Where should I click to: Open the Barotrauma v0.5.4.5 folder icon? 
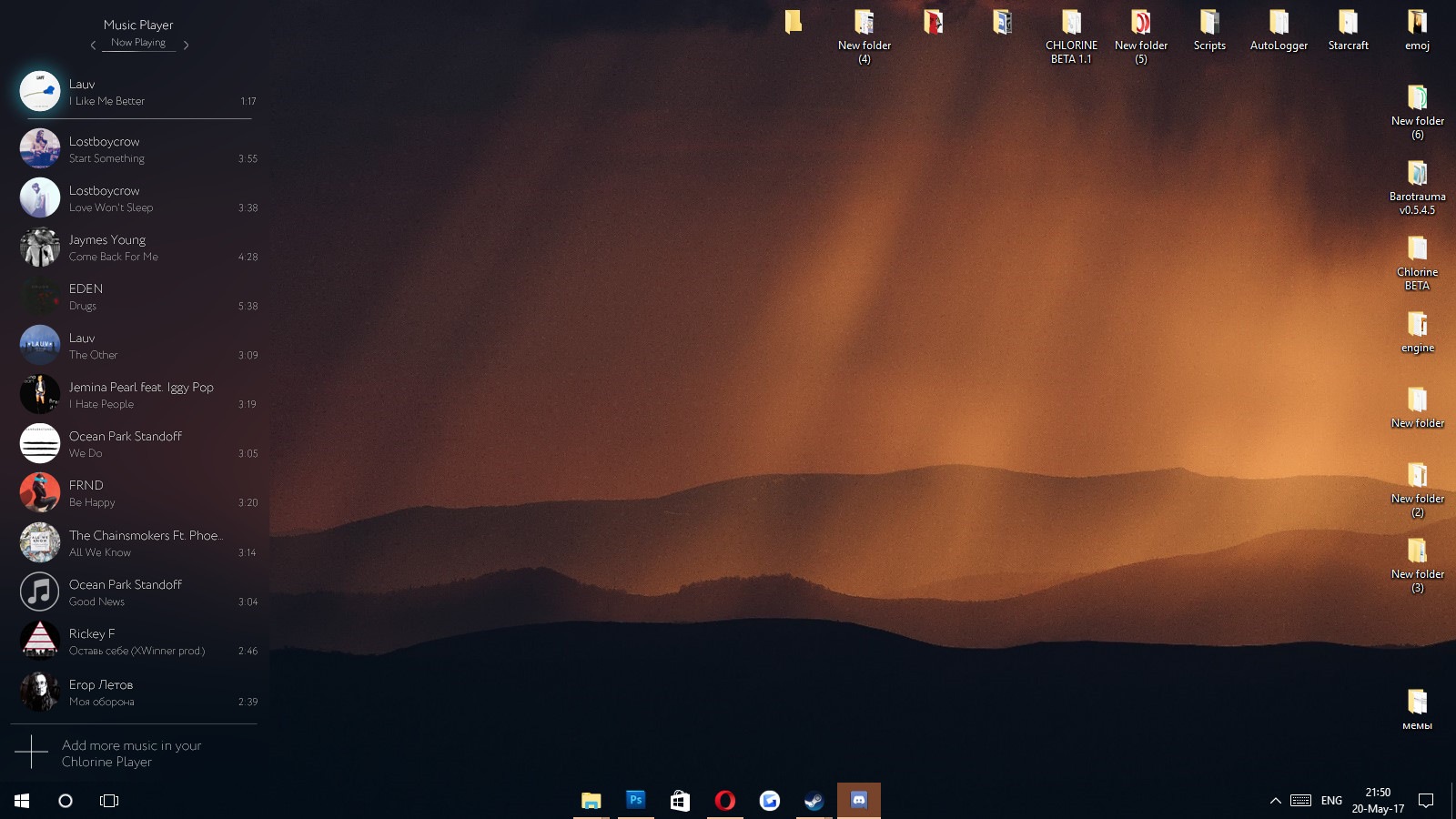(x=1417, y=187)
